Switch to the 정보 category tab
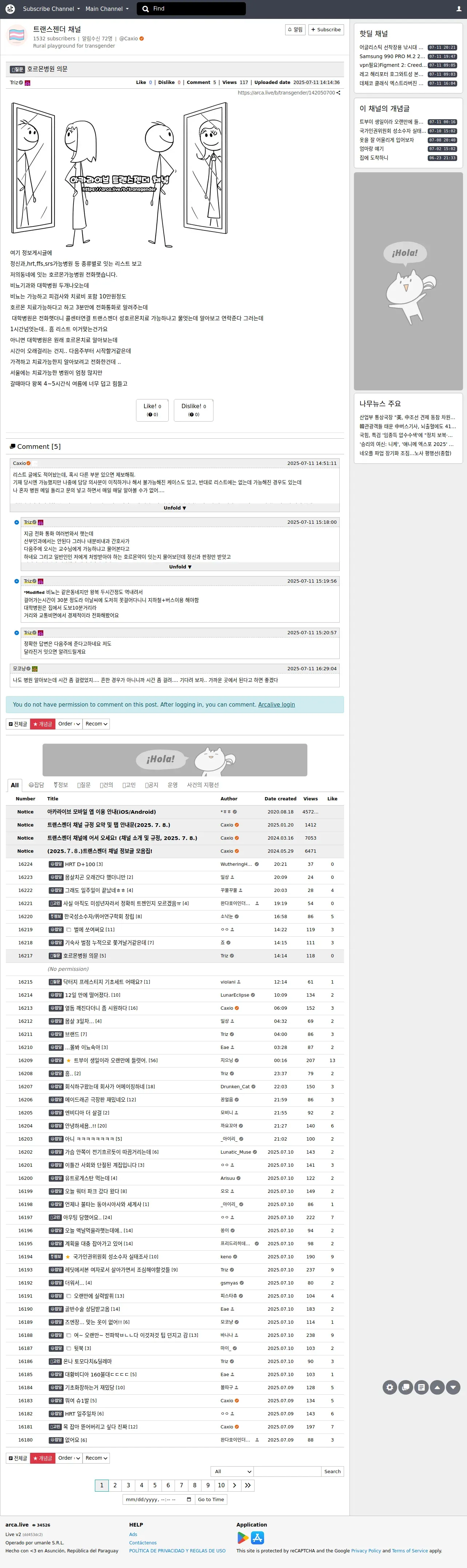Screen dimensions: 467x1568 pos(61,785)
